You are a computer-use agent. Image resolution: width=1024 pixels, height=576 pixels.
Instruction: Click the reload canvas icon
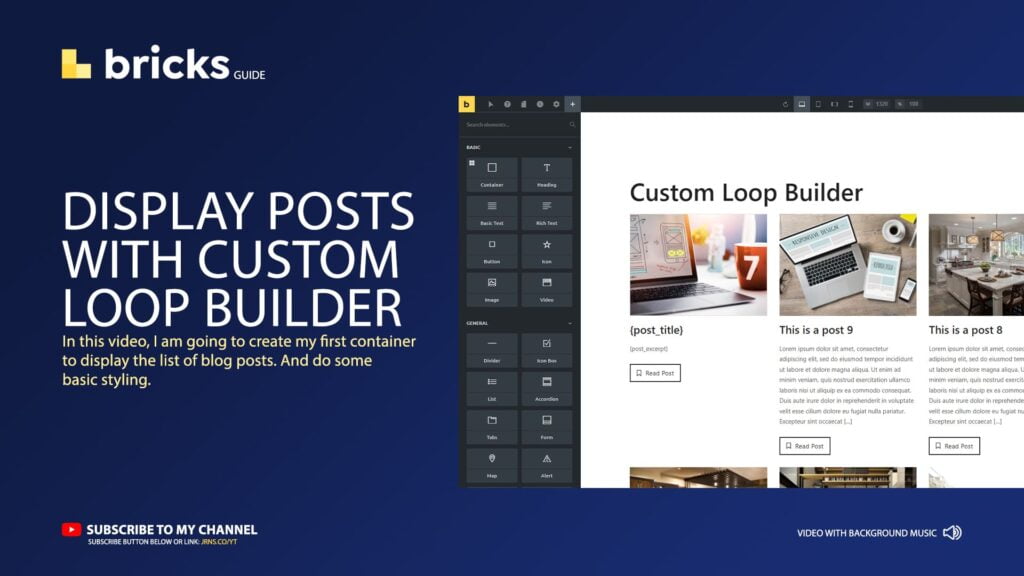coord(785,104)
